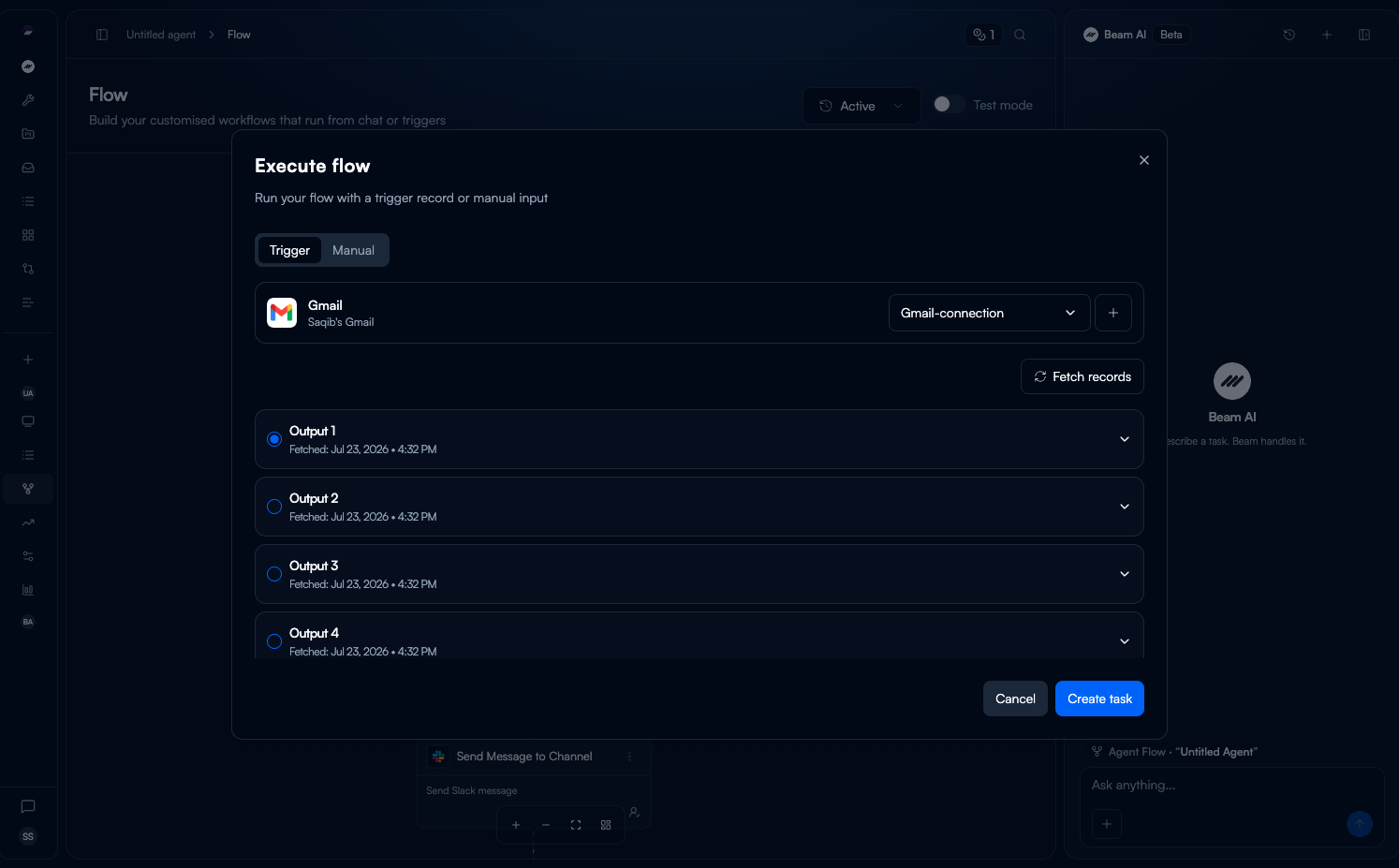Click the Flow breadcrumb item
This screenshot has height=868, width=1399.
(x=239, y=35)
